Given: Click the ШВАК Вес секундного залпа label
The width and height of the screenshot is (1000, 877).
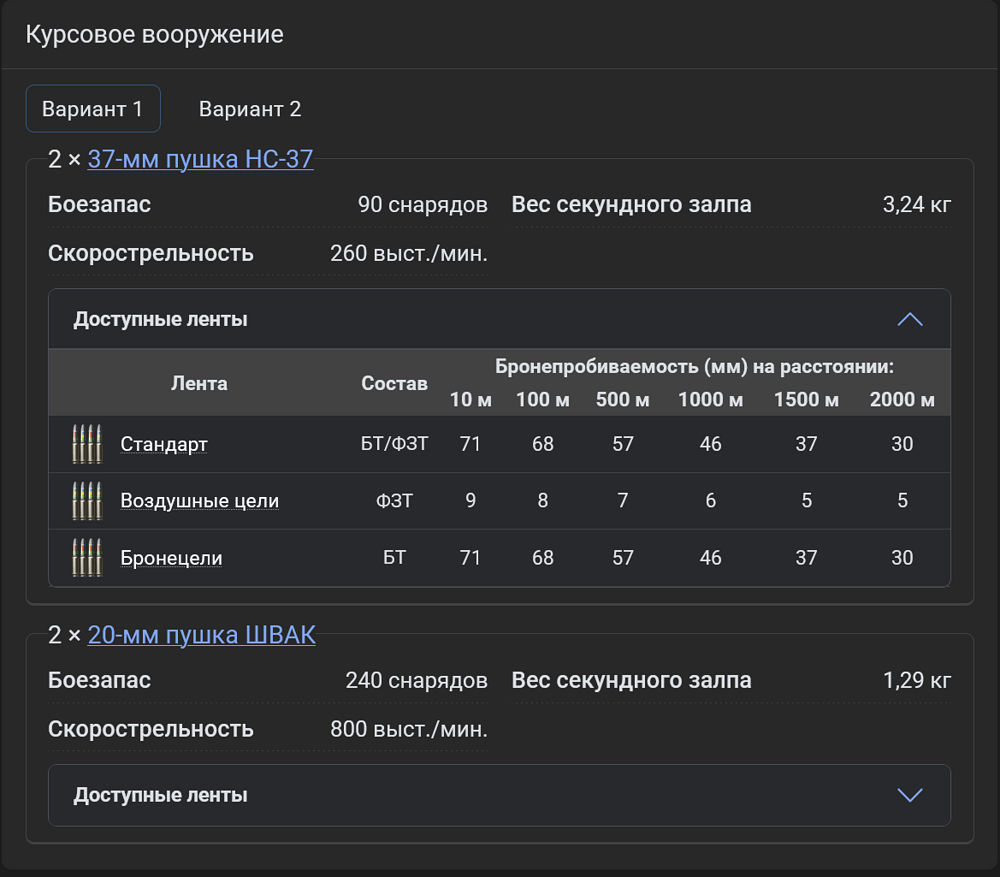Looking at the screenshot, I should [x=631, y=681].
